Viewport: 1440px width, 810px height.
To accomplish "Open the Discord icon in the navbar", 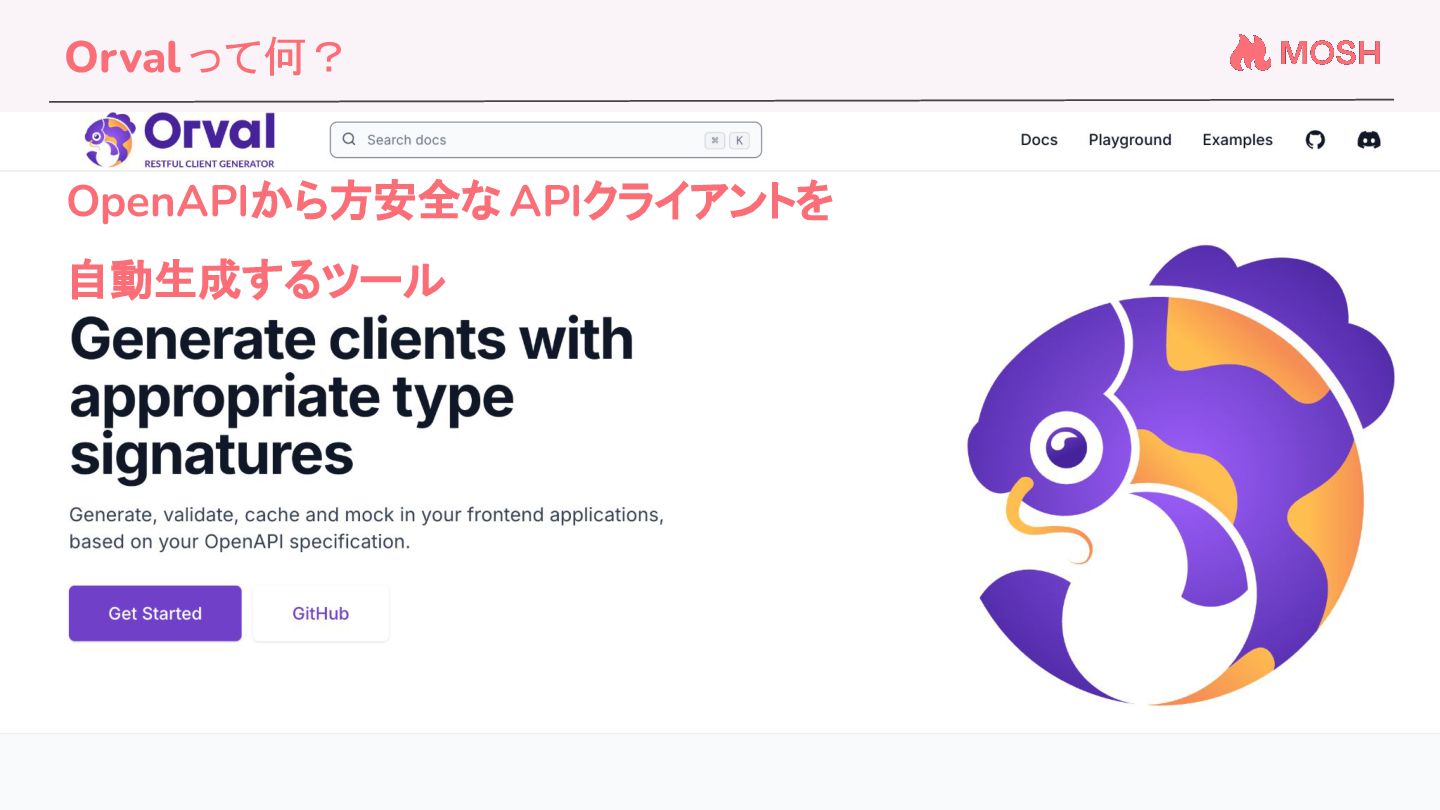I will pyautogui.click(x=1369, y=140).
